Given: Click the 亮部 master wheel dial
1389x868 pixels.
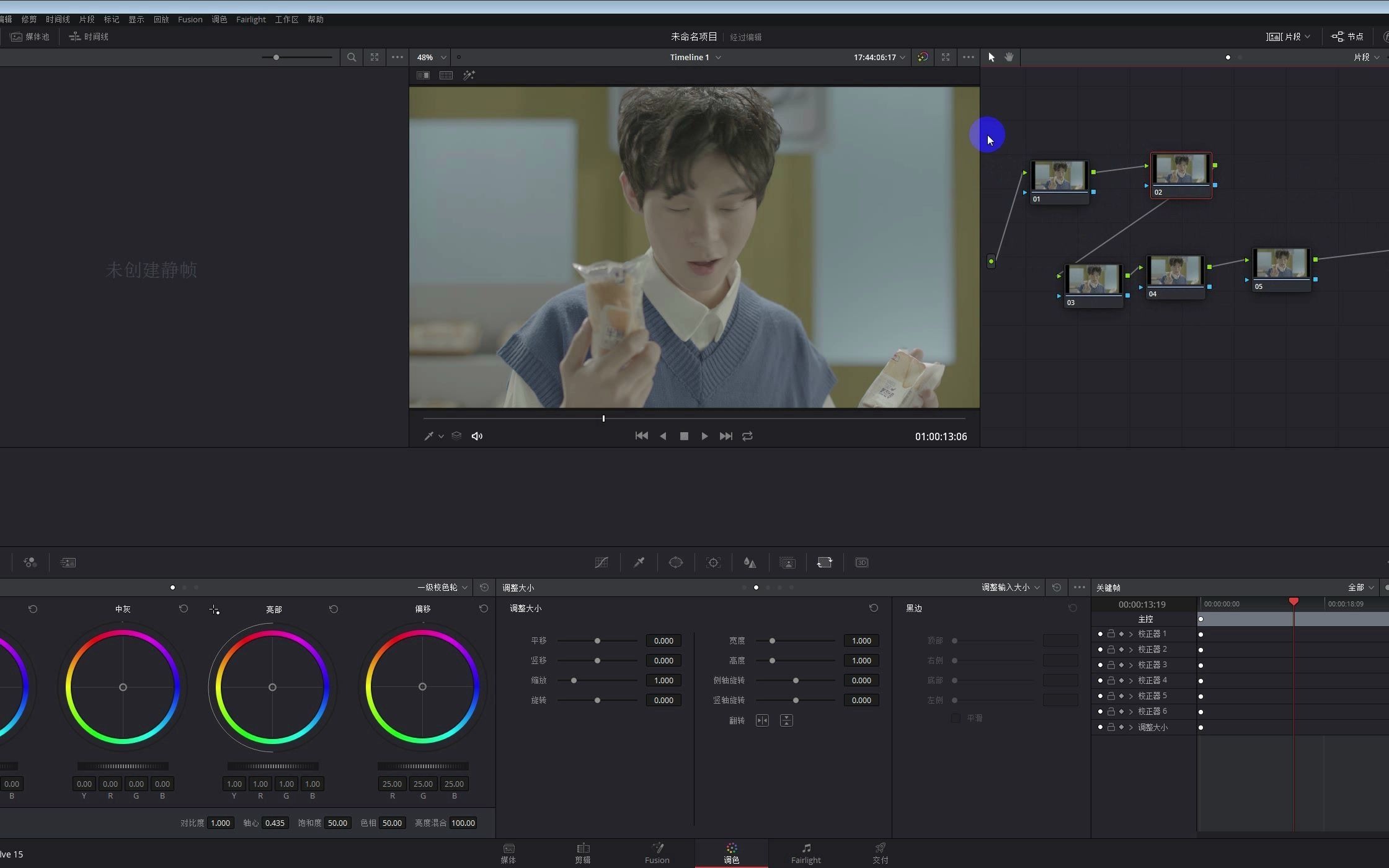Looking at the screenshot, I should [x=273, y=766].
